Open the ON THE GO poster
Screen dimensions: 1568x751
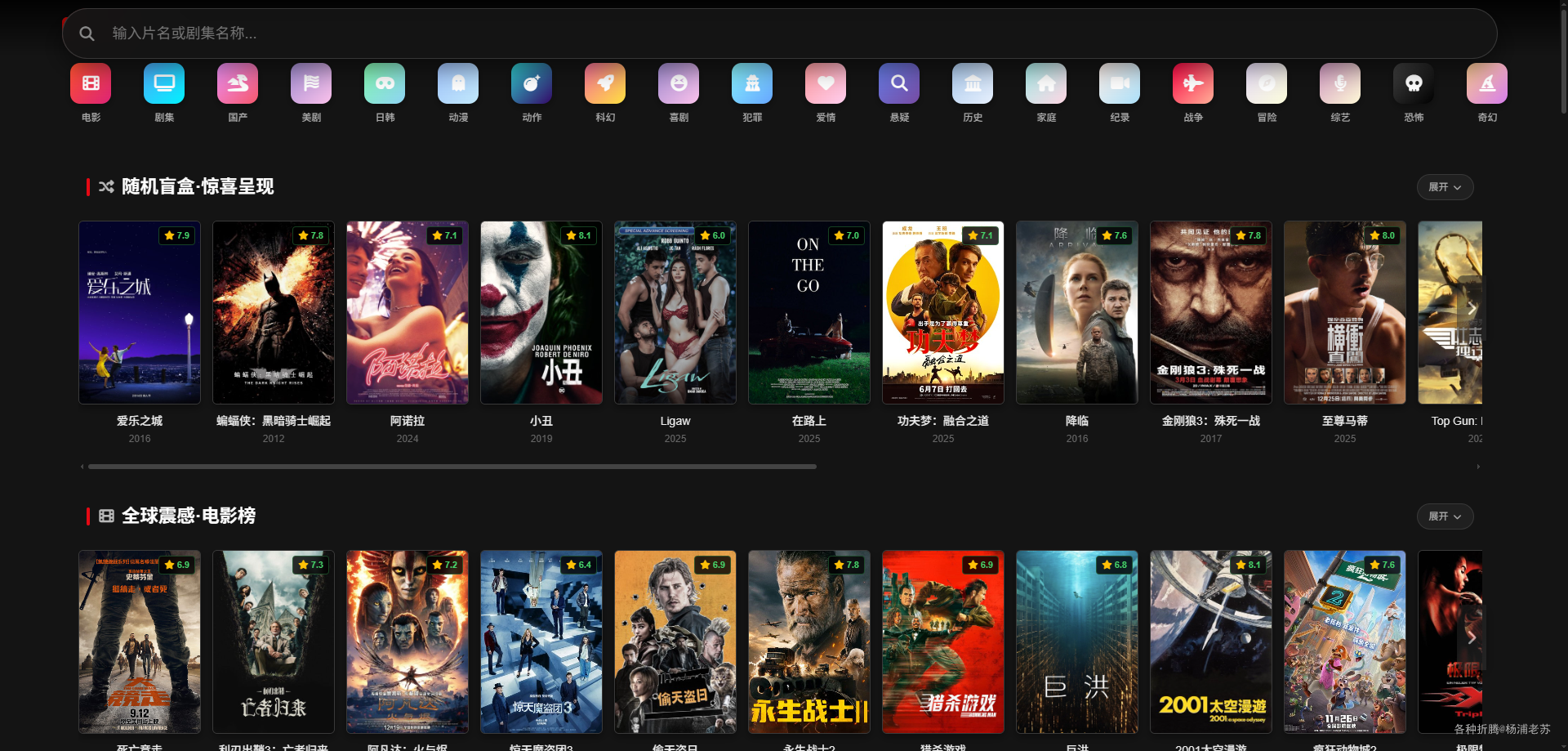809,312
